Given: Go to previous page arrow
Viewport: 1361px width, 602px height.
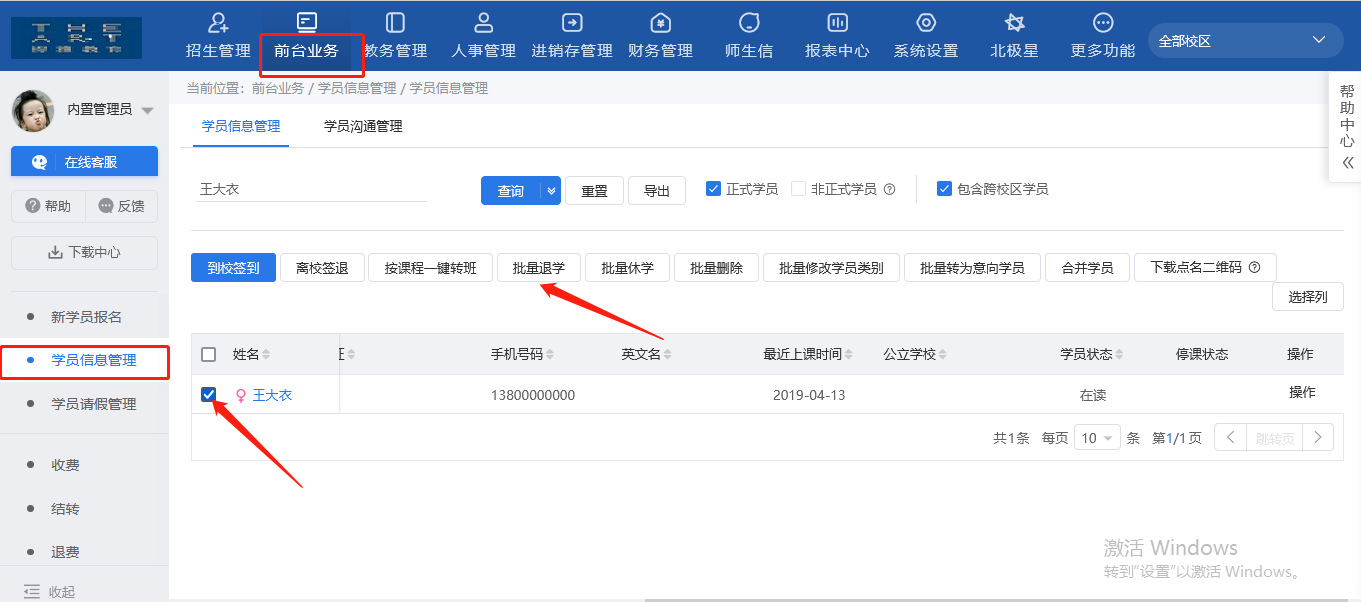Looking at the screenshot, I should pyautogui.click(x=1230, y=437).
